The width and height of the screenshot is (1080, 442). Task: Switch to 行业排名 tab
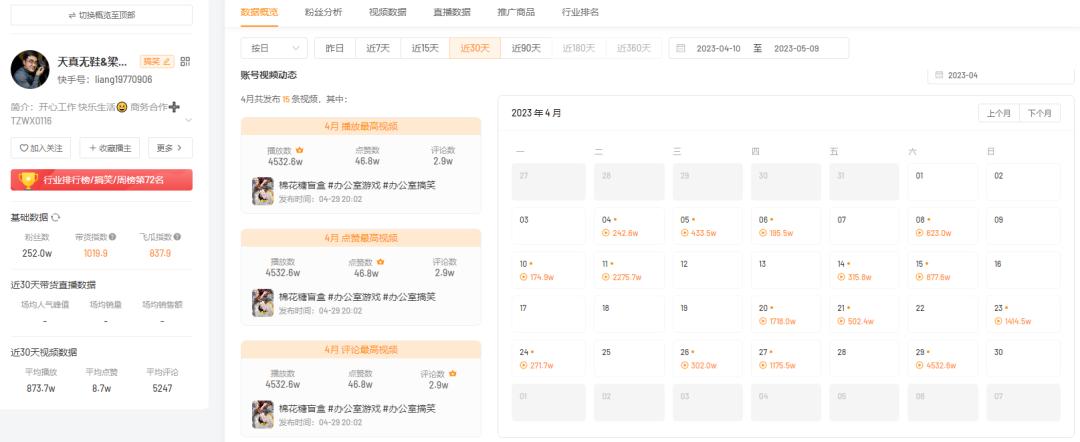click(x=580, y=12)
